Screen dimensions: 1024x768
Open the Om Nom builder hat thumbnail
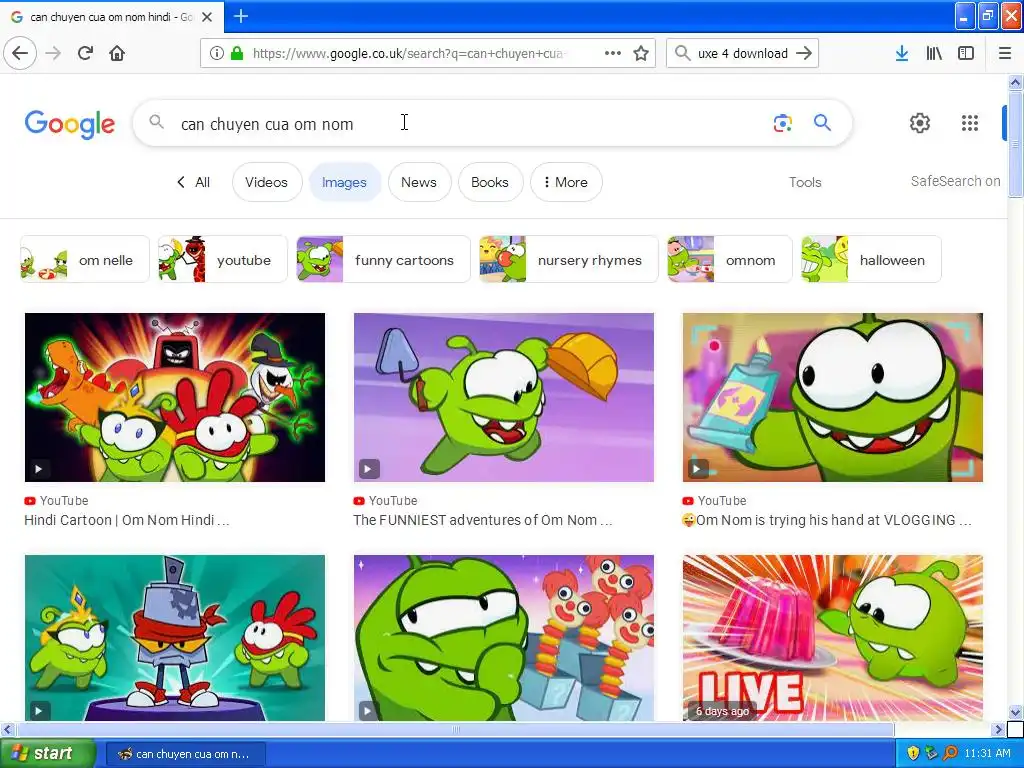point(504,397)
